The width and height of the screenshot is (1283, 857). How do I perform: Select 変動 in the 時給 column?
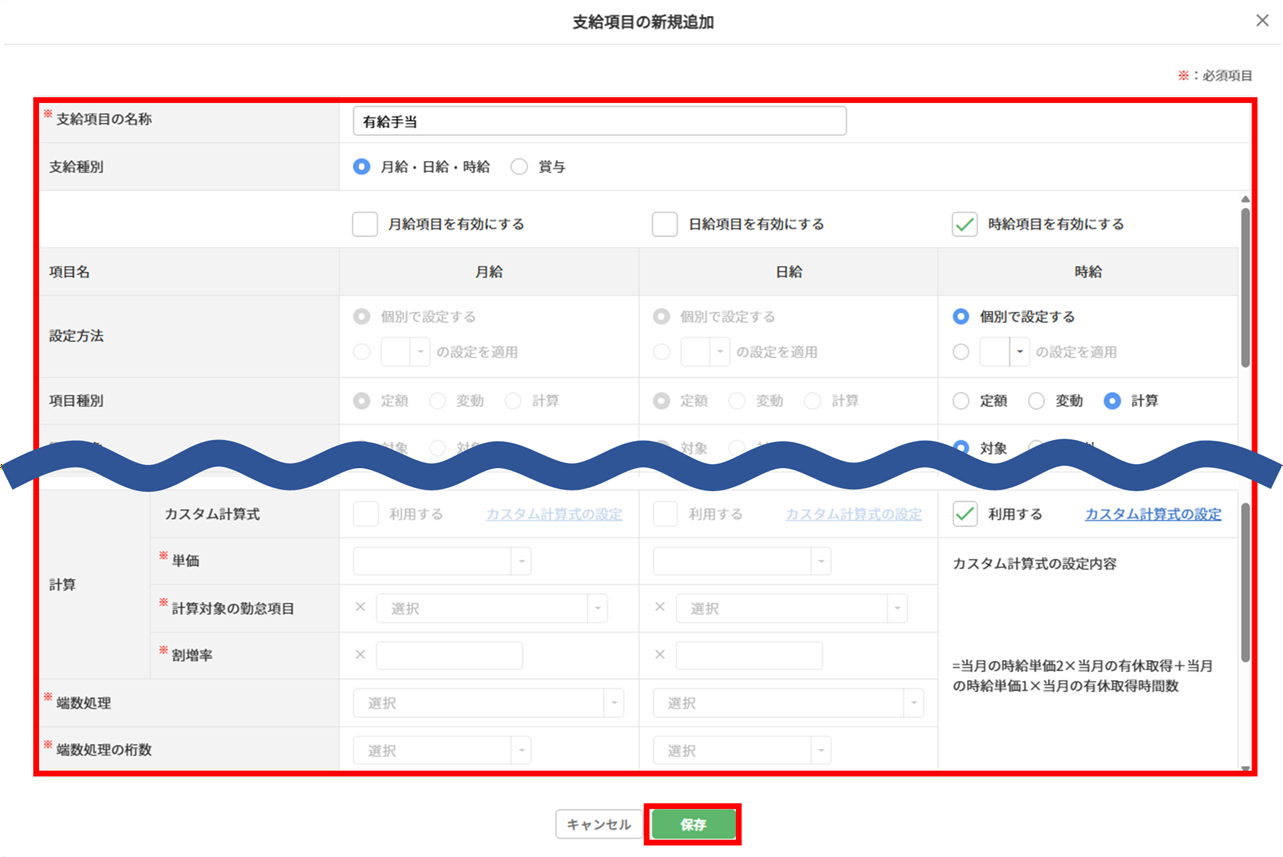[x=1037, y=401]
